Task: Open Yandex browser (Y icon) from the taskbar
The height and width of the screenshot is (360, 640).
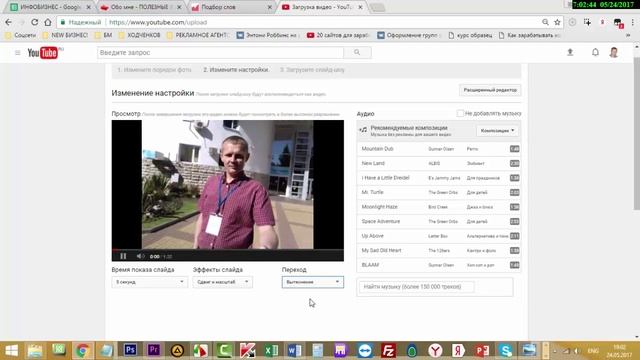Action: click(435, 350)
